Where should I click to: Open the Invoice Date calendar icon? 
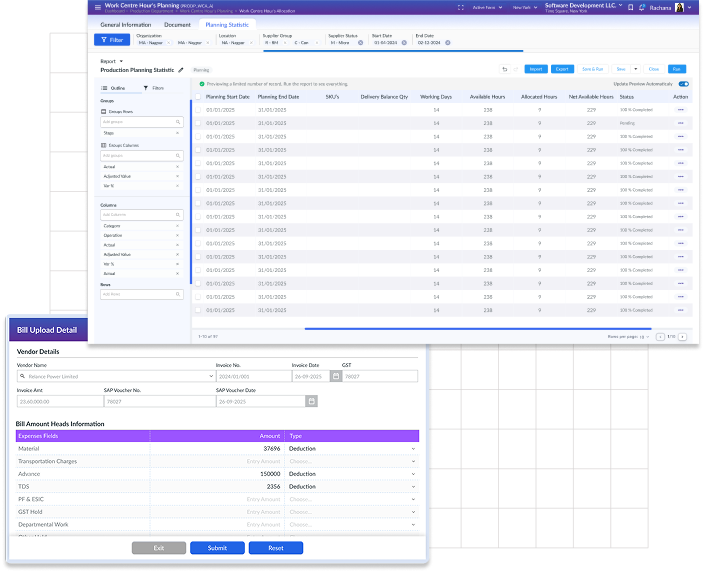pyautogui.click(x=336, y=376)
